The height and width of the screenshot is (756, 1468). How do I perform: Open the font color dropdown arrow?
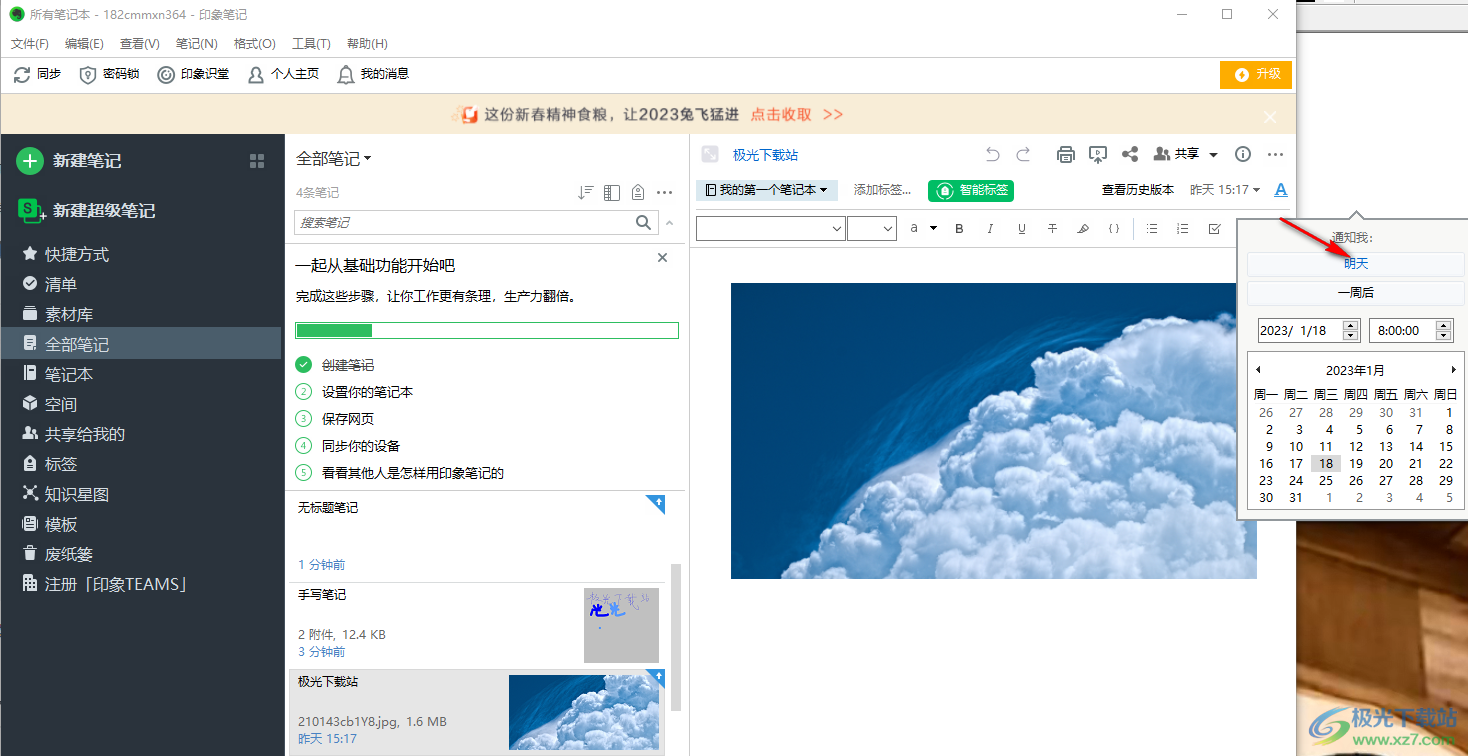click(934, 229)
